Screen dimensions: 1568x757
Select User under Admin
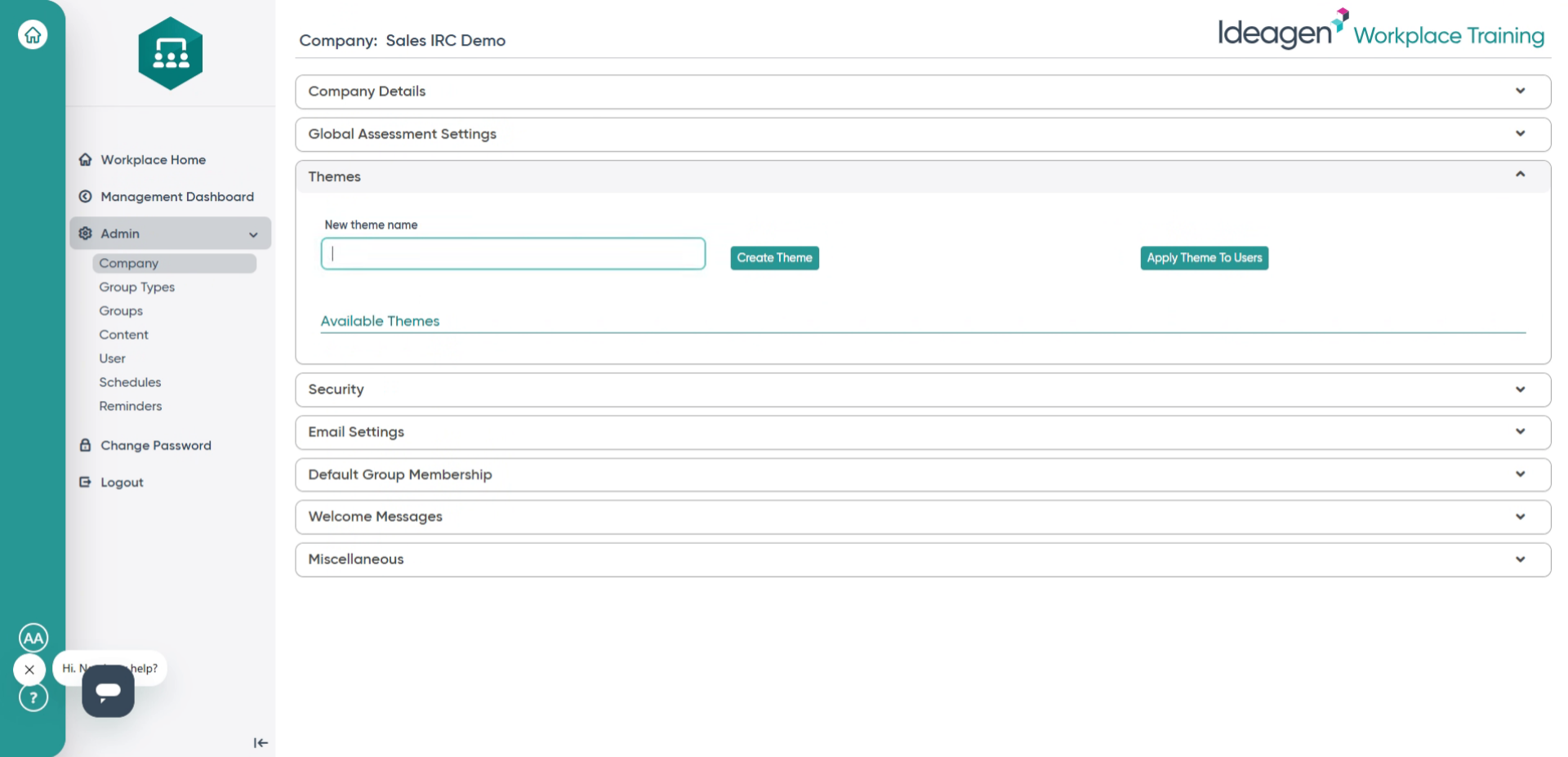[x=112, y=358]
